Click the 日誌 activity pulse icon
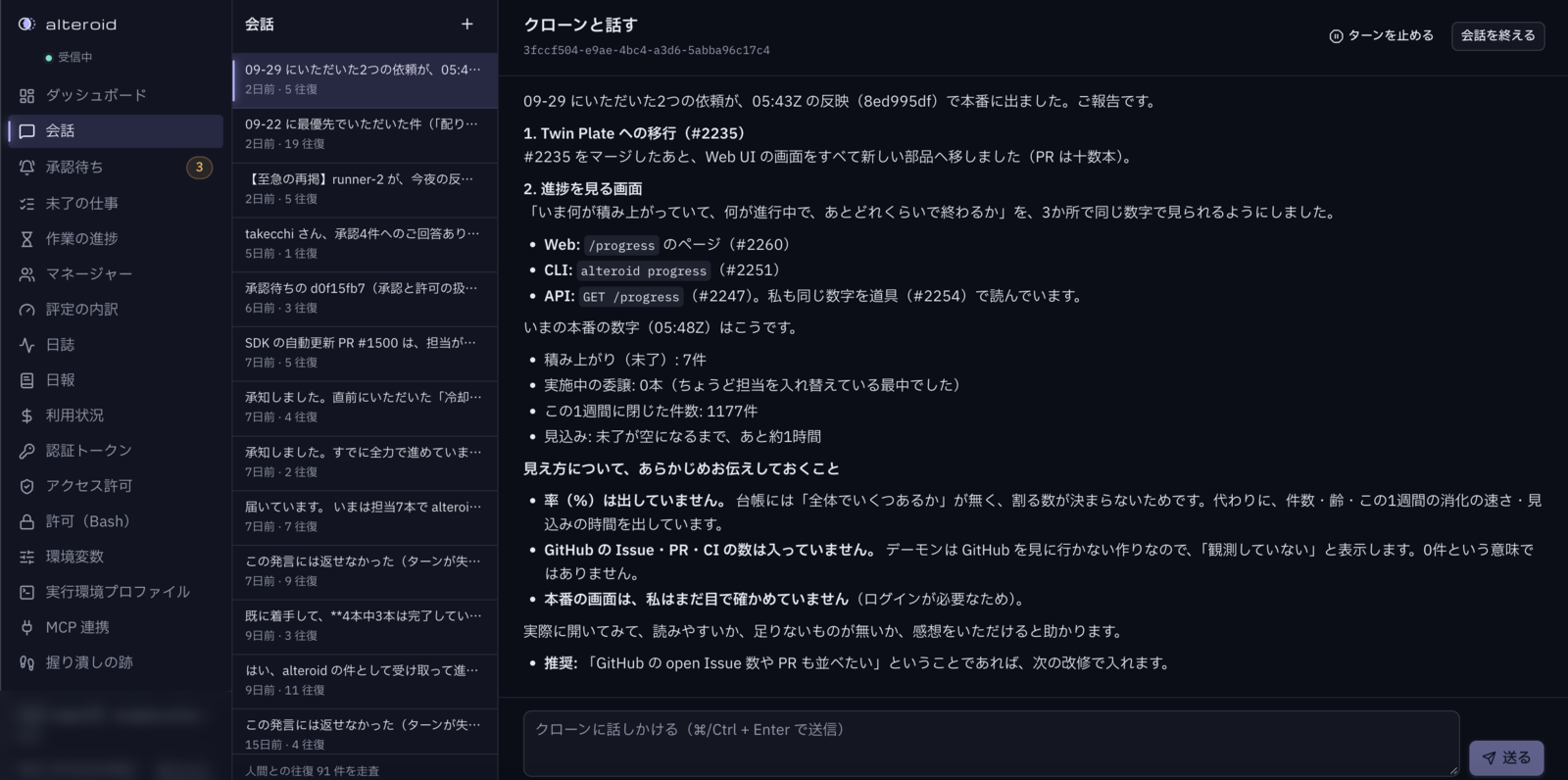This screenshot has width=1568, height=780. [x=26, y=345]
